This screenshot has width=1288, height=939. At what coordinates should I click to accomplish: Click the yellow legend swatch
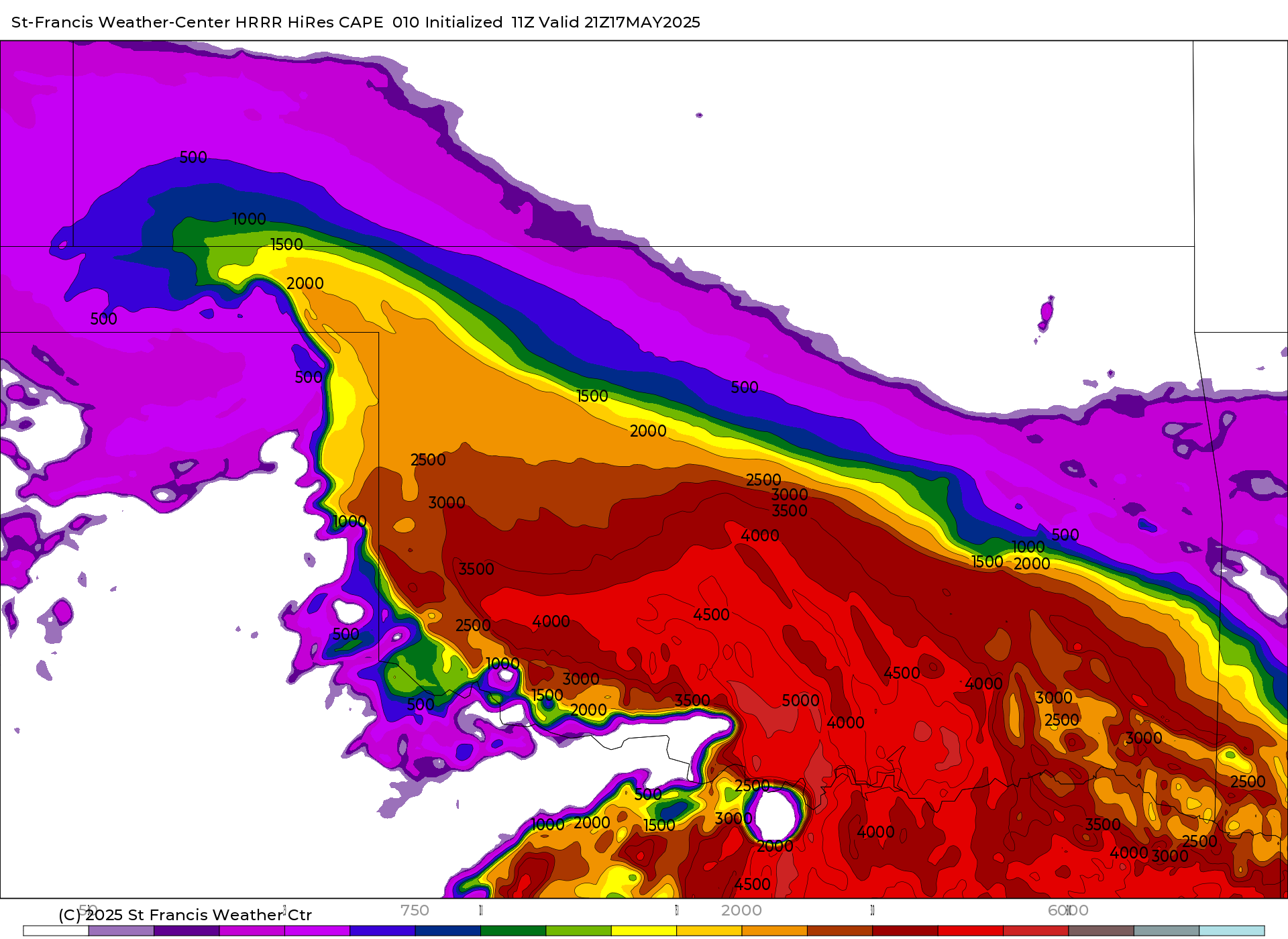click(x=644, y=931)
